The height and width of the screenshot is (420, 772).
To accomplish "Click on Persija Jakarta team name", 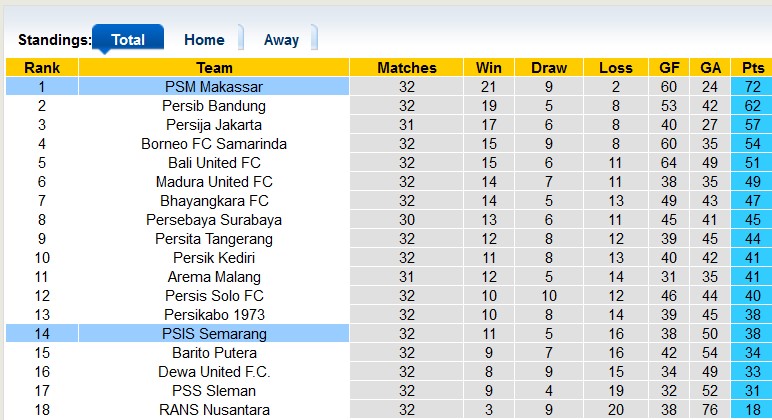I will (214, 125).
